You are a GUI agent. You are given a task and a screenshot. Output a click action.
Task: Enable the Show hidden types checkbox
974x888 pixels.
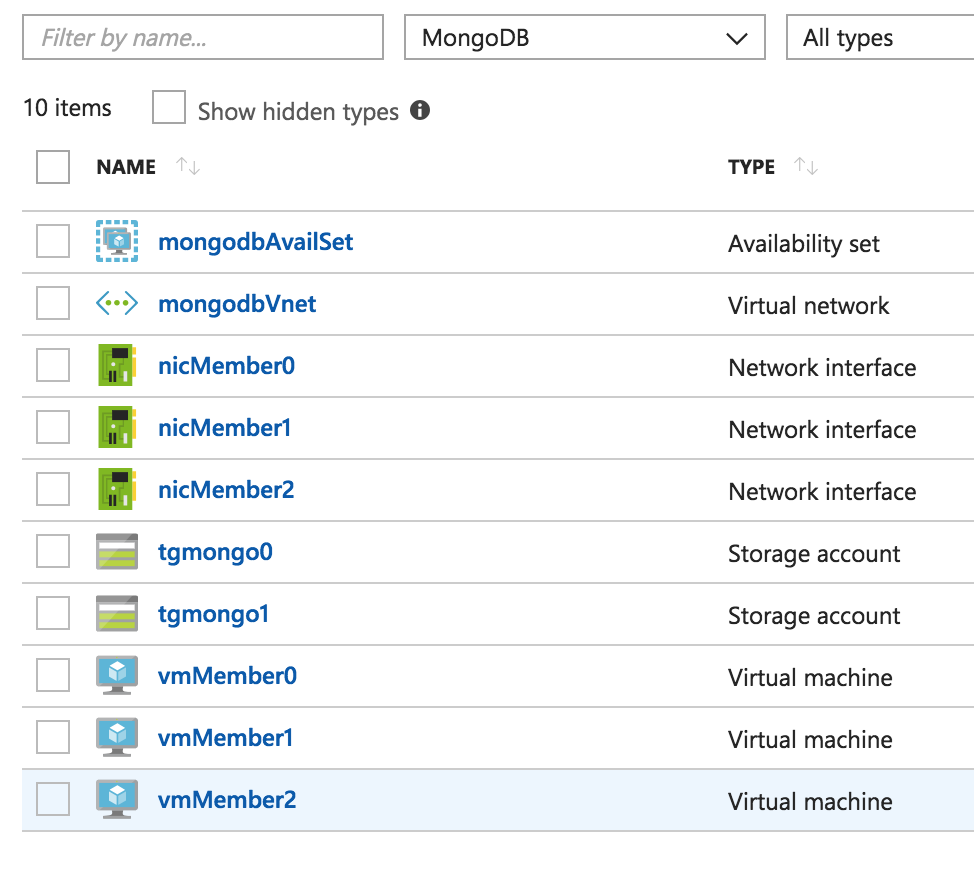169,107
